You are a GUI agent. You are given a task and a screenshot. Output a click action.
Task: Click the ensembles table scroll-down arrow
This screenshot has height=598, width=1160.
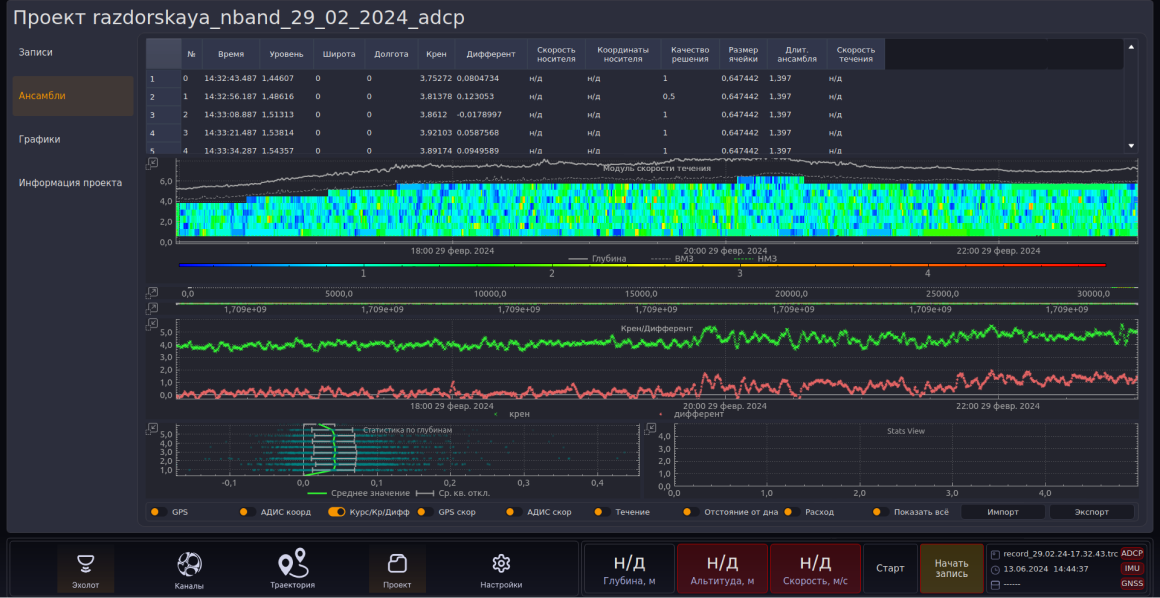[1130, 146]
